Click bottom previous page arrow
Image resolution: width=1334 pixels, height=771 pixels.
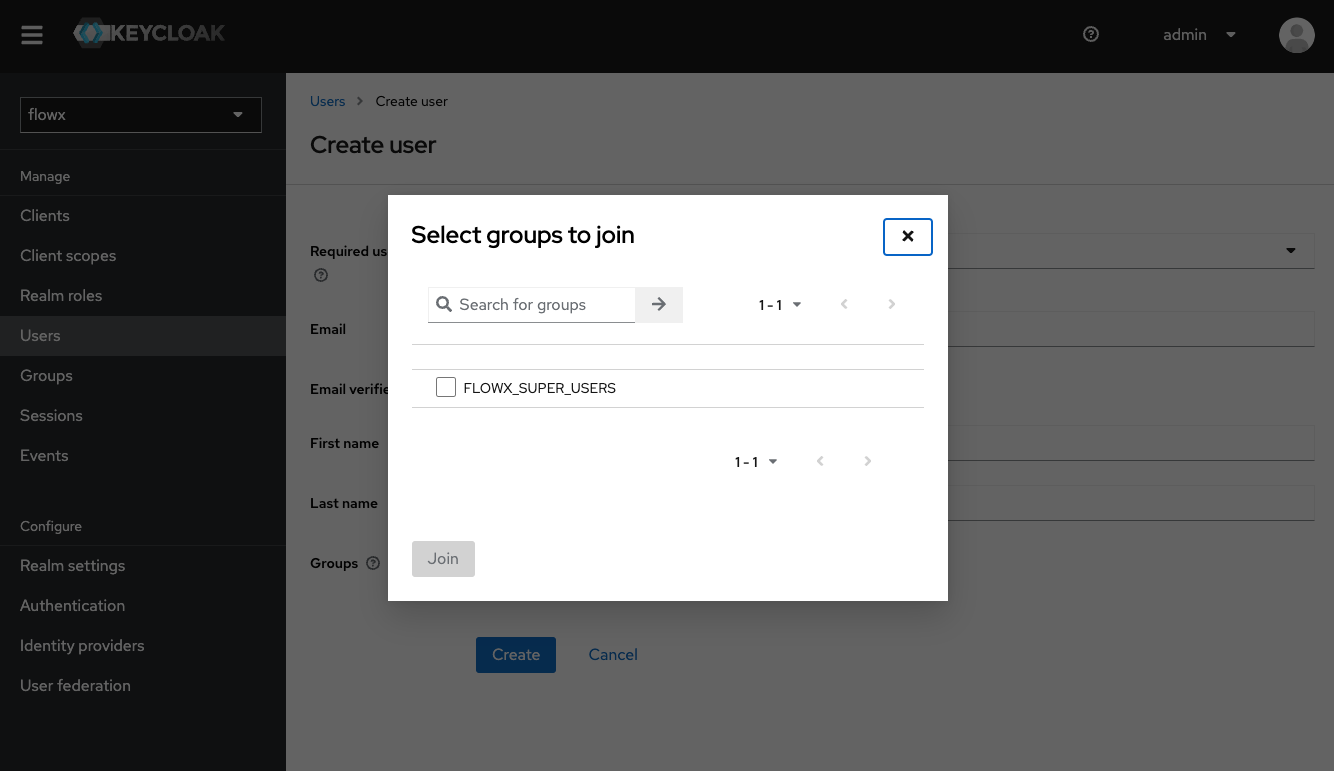tap(820, 461)
